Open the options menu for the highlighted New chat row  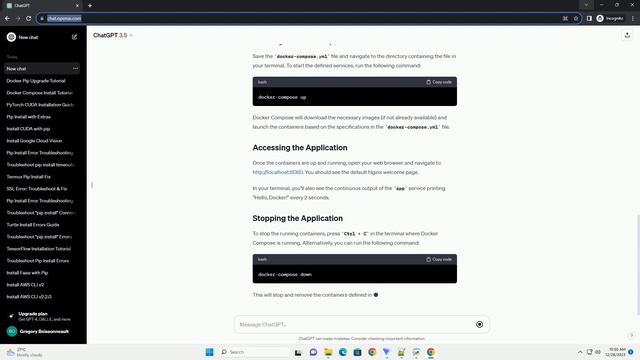(x=76, y=69)
